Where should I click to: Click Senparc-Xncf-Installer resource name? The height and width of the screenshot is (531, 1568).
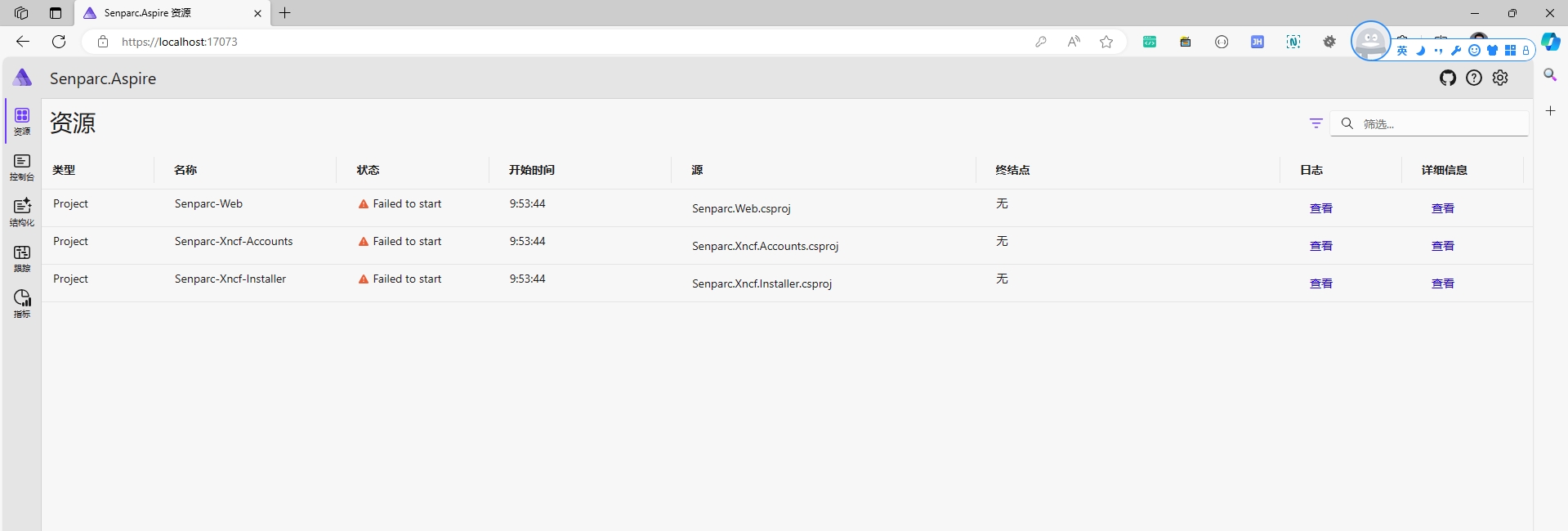click(230, 279)
